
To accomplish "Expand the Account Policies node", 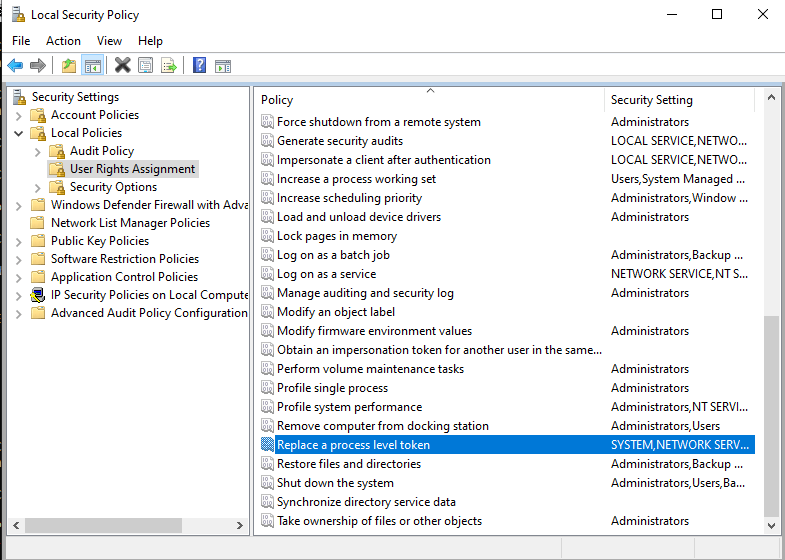I will [20, 115].
